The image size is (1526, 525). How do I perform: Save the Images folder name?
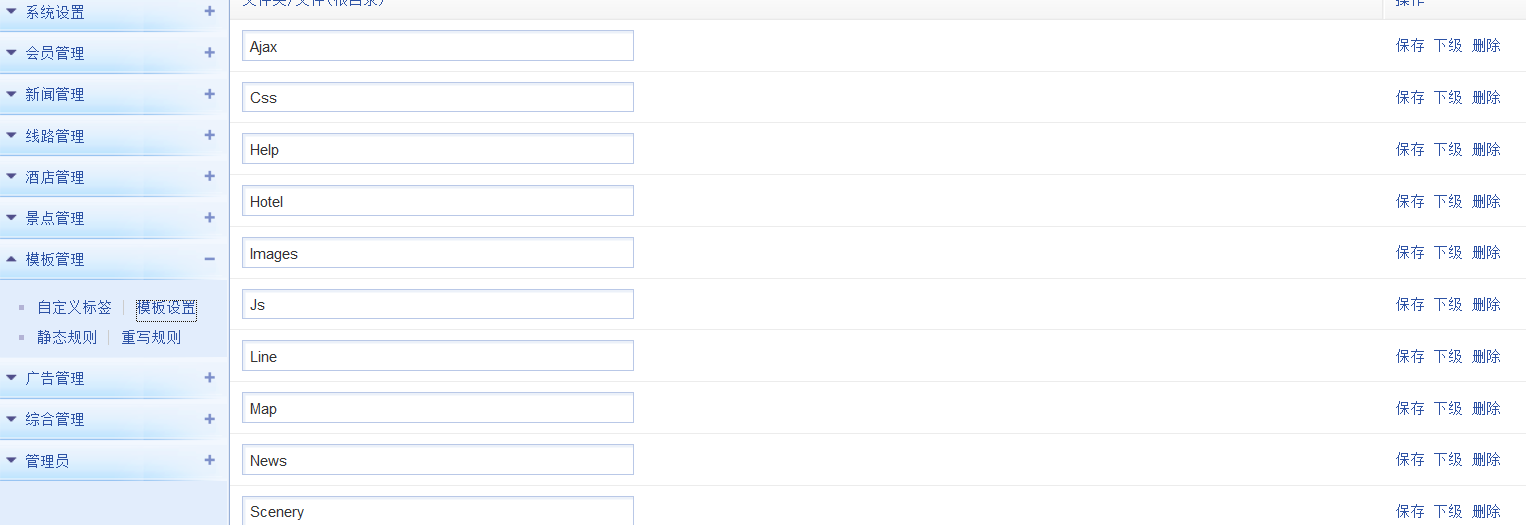pos(1410,253)
